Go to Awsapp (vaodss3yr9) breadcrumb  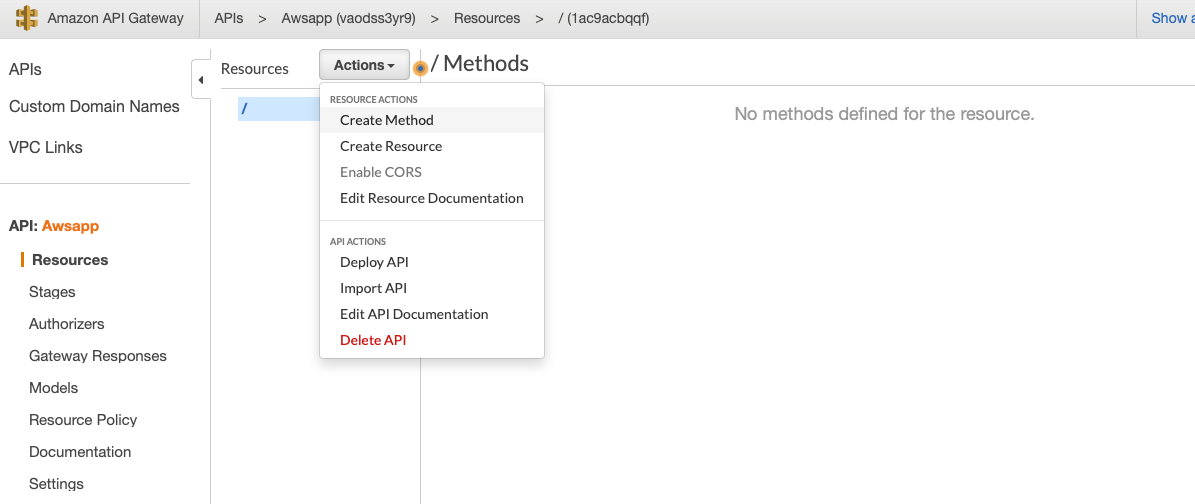pyautogui.click(x=348, y=18)
